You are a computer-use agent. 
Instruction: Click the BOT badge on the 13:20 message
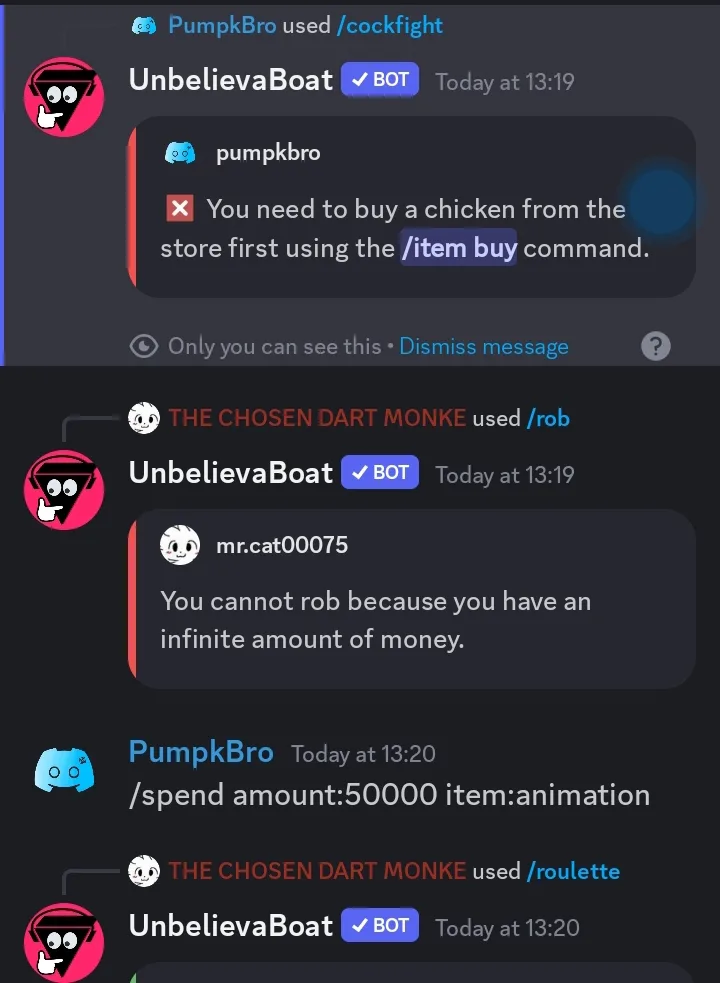[380, 925]
